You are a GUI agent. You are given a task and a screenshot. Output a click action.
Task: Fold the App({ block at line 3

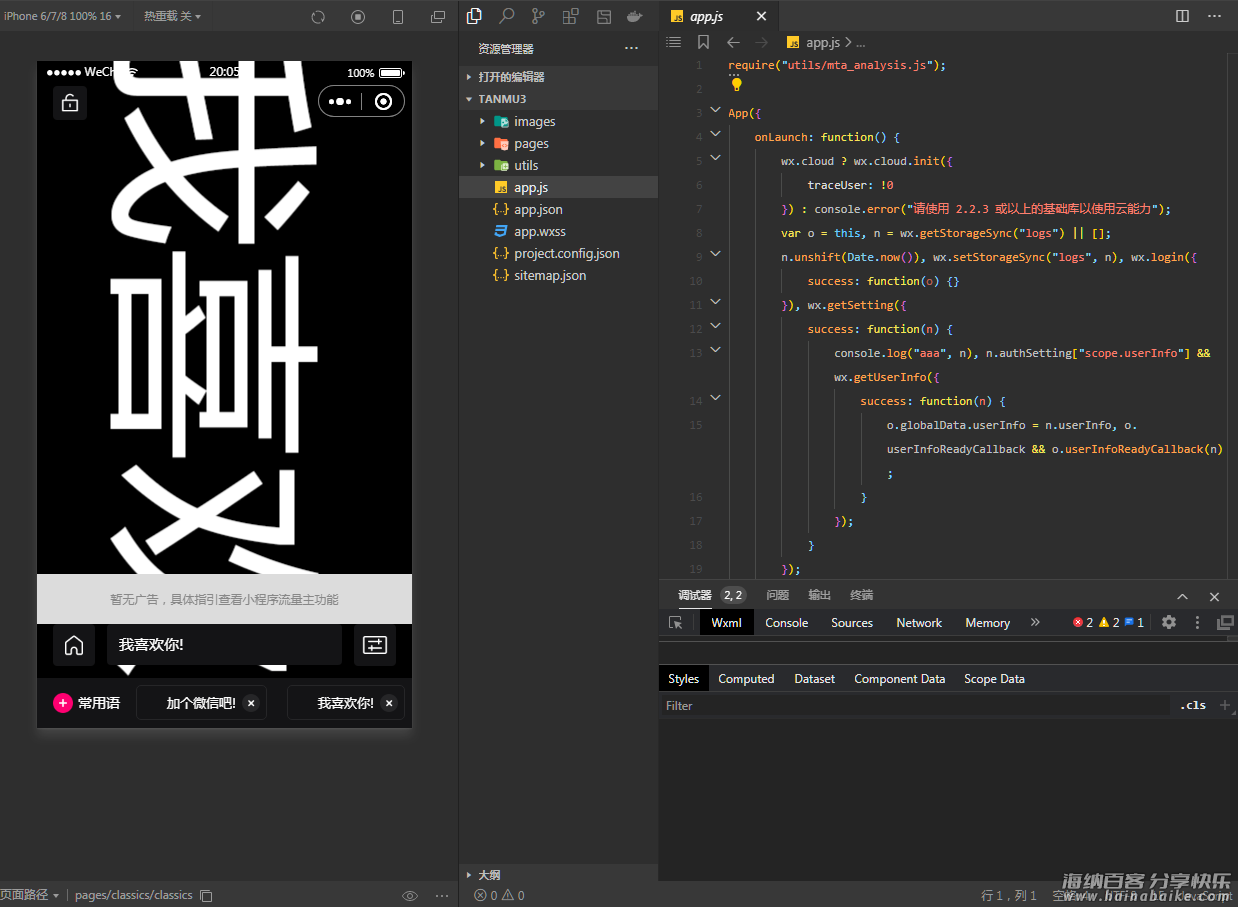715,110
